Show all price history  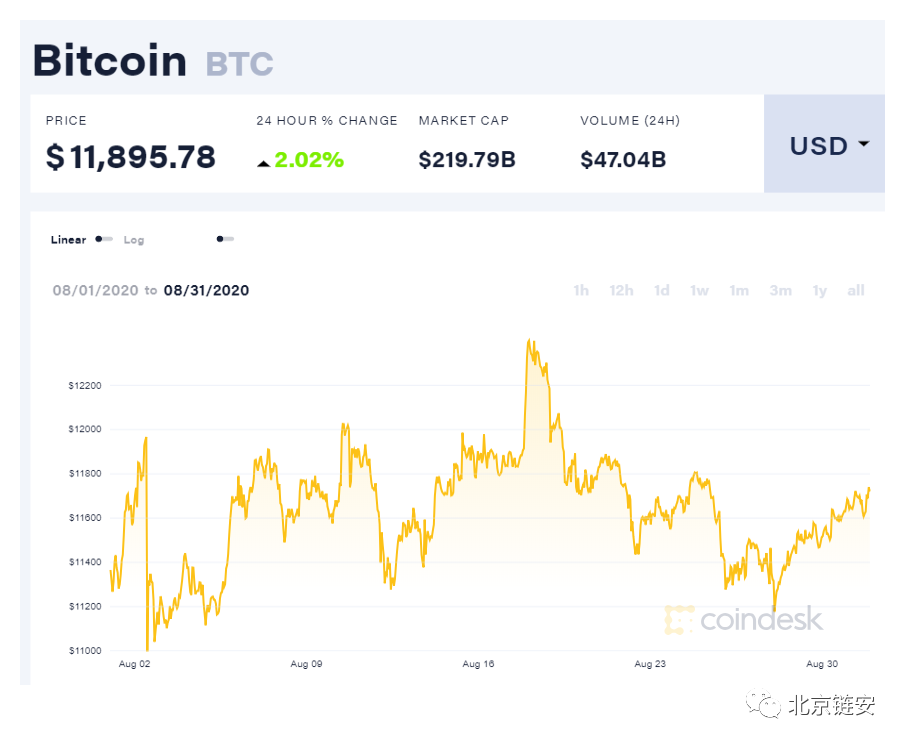click(x=855, y=290)
